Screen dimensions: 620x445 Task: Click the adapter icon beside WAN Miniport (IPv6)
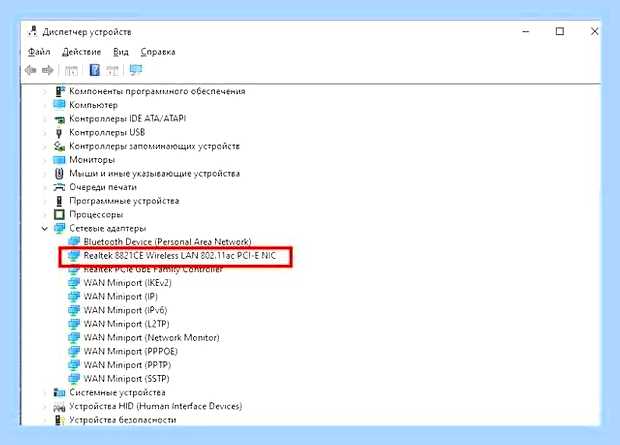tap(74, 310)
